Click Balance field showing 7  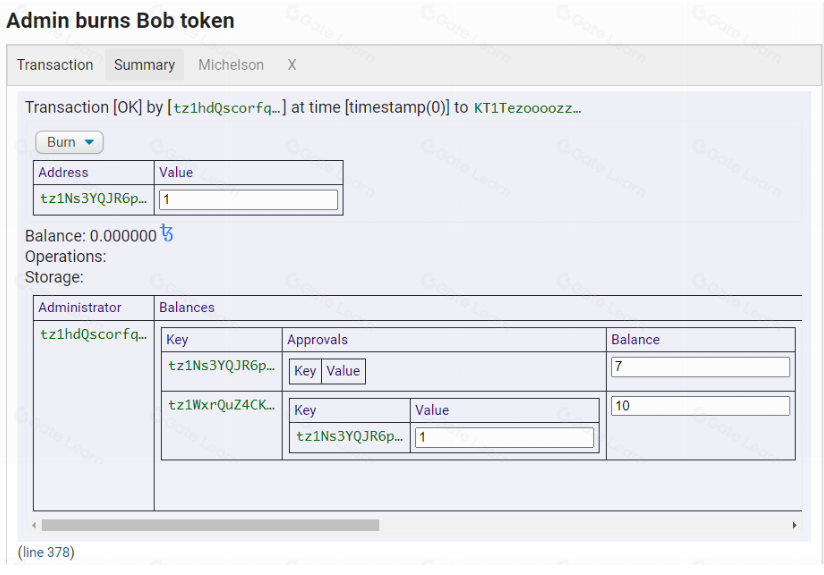click(699, 367)
